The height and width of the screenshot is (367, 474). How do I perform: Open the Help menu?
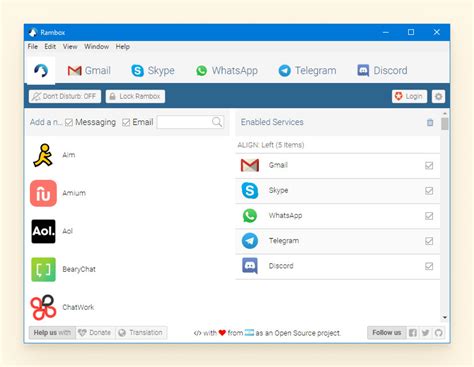pos(123,47)
